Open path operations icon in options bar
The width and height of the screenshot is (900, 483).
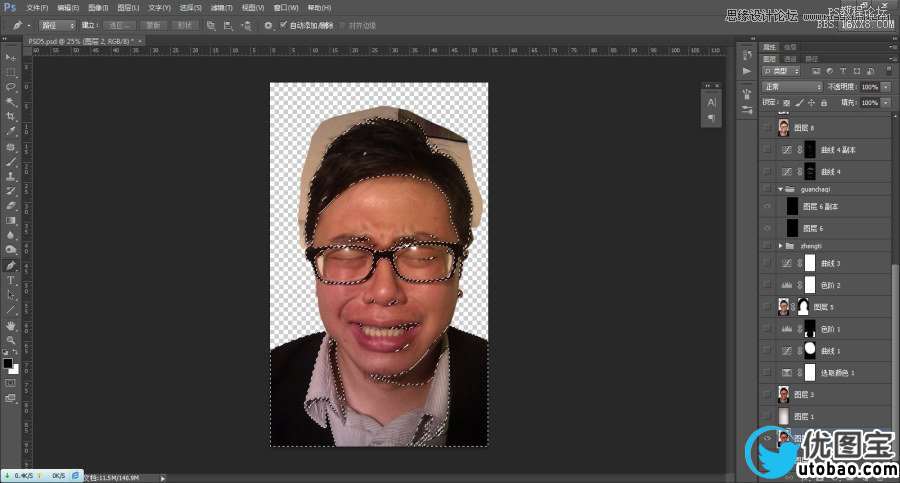(x=211, y=25)
